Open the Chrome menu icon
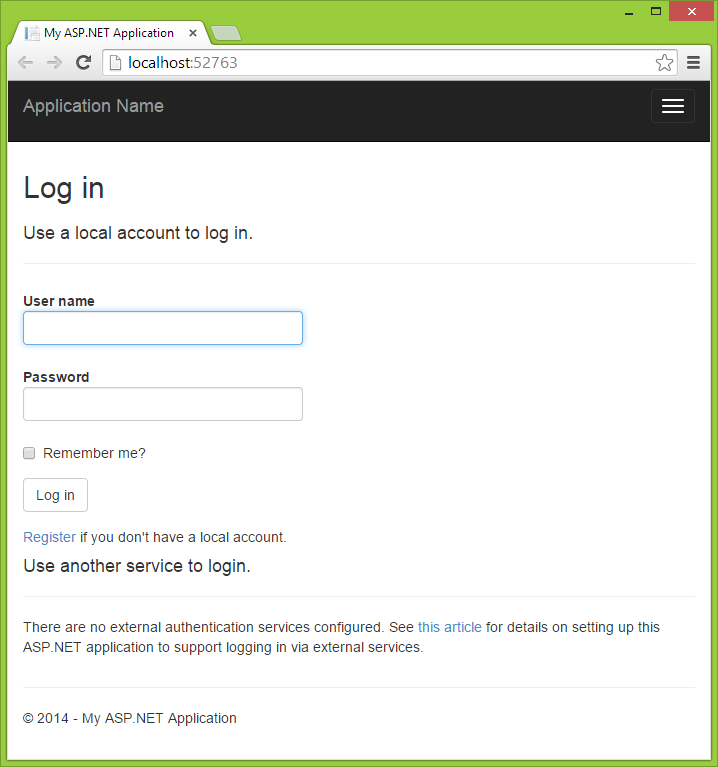Image resolution: width=718 pixels, height=767 pixels. (694, 63)
